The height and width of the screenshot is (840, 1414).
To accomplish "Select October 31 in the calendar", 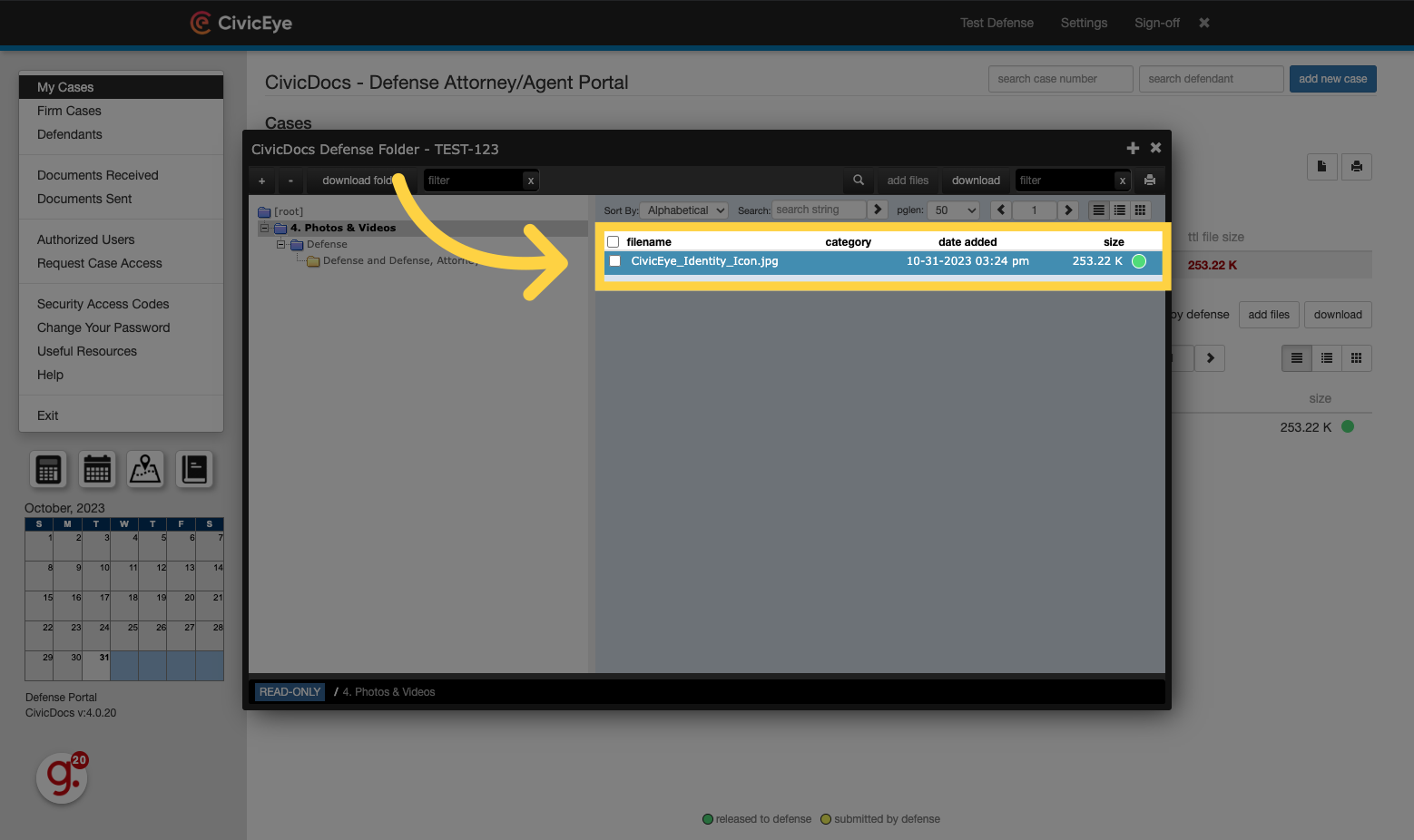I will (96, 666).
